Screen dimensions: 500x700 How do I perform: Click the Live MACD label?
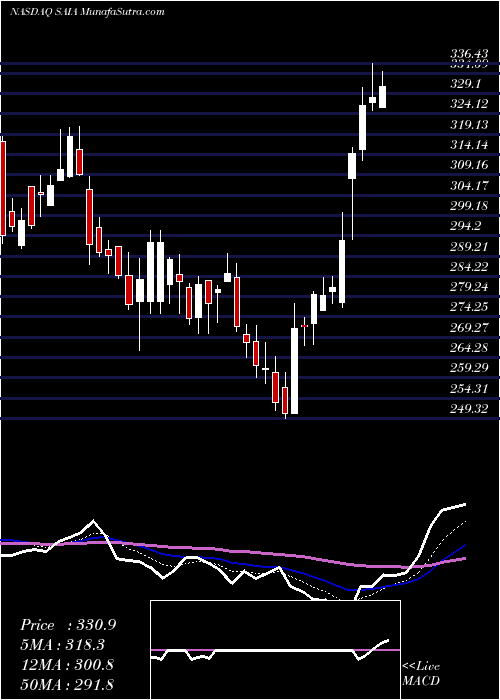coord(421,673)
